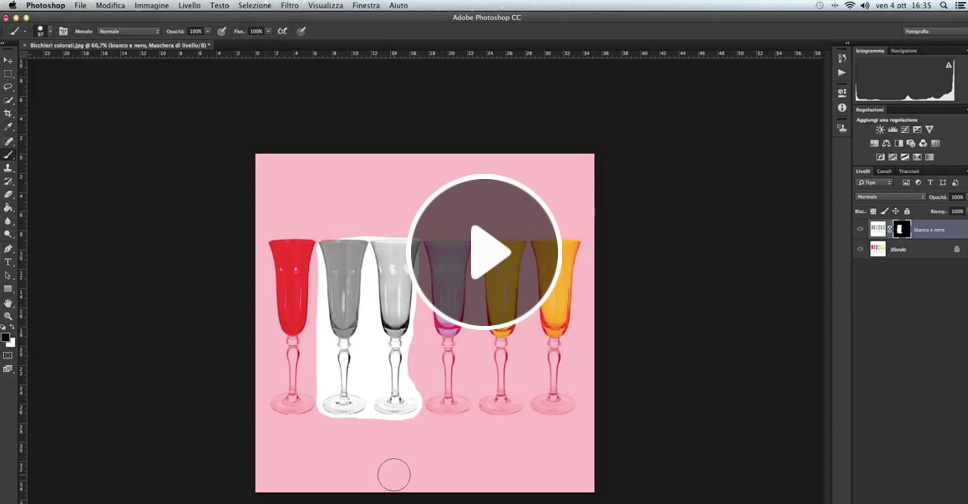Select the History Brush tool
The width and height of the screenshot is (968, 504).
point(8,181)
